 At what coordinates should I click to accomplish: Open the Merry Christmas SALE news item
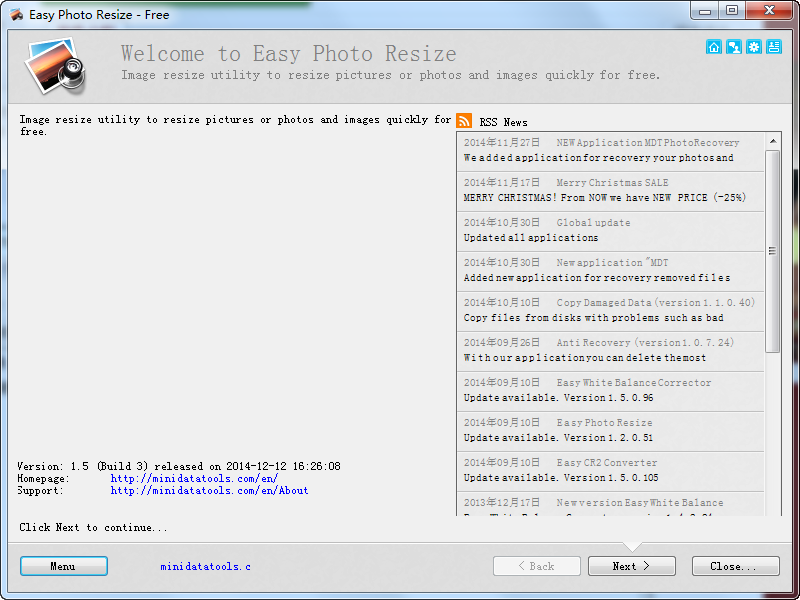pyautogui.click(x=610, y=191)
